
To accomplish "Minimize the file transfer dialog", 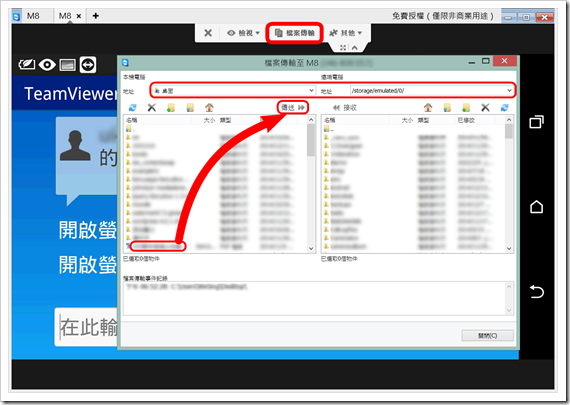I will point(472,62).
